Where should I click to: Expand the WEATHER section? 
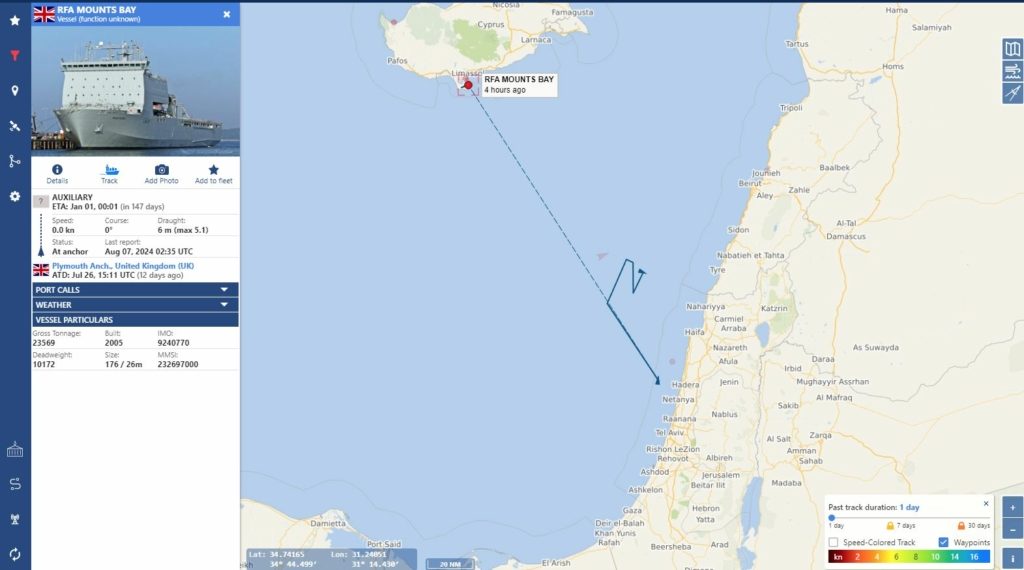[x=135, y=305]
